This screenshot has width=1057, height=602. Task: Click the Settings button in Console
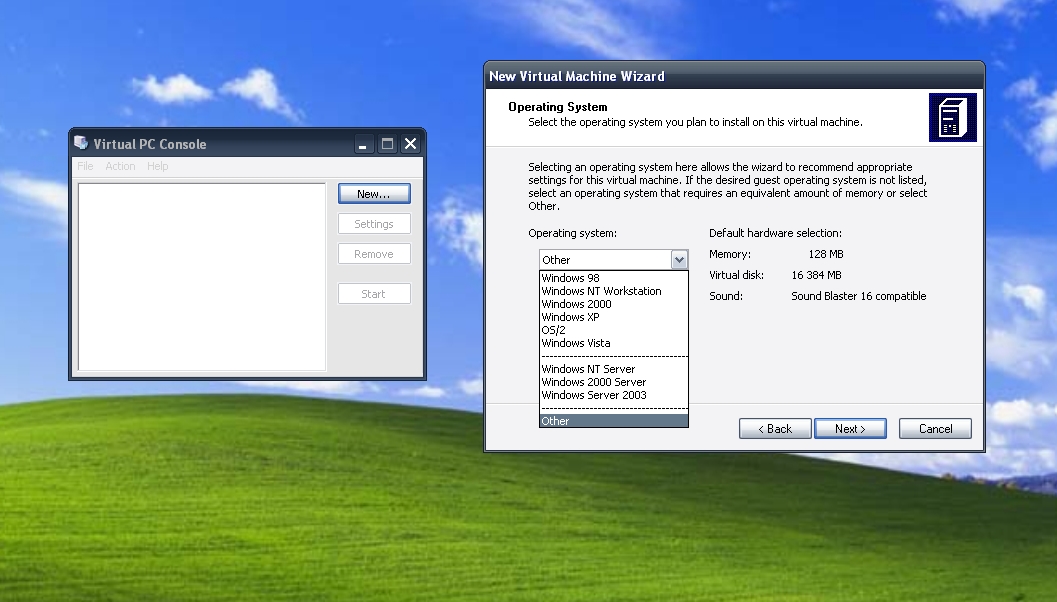(x=374, y=224)
